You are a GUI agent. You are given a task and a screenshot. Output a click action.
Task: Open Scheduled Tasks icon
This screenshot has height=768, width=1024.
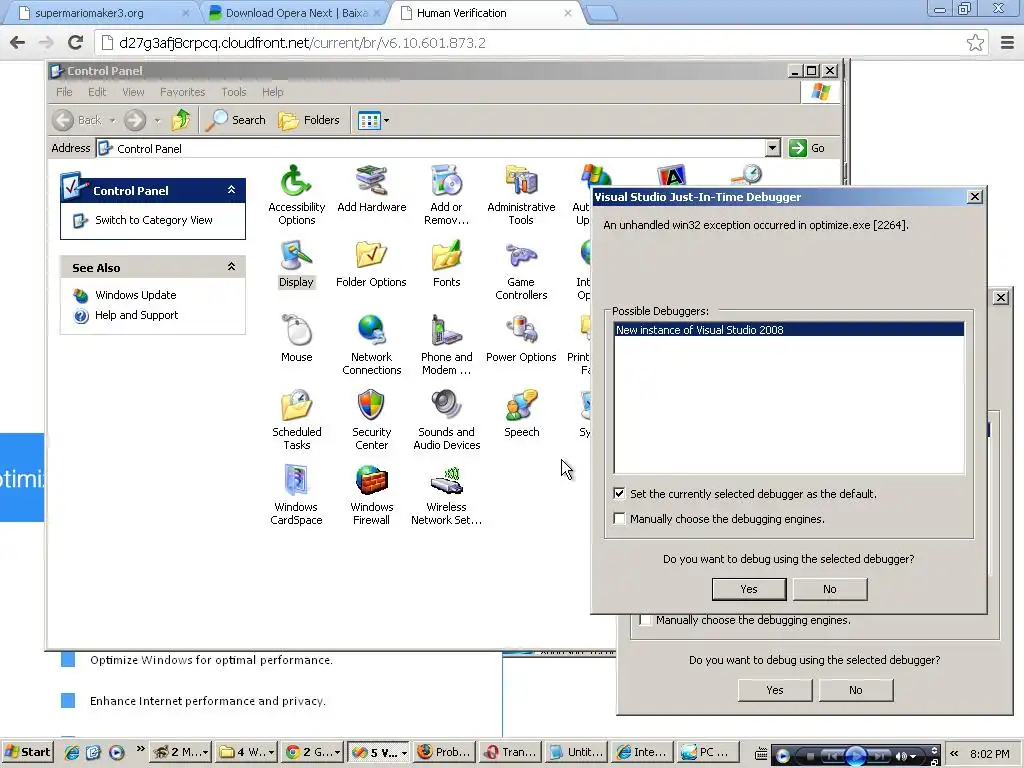(x=296, y=420)
